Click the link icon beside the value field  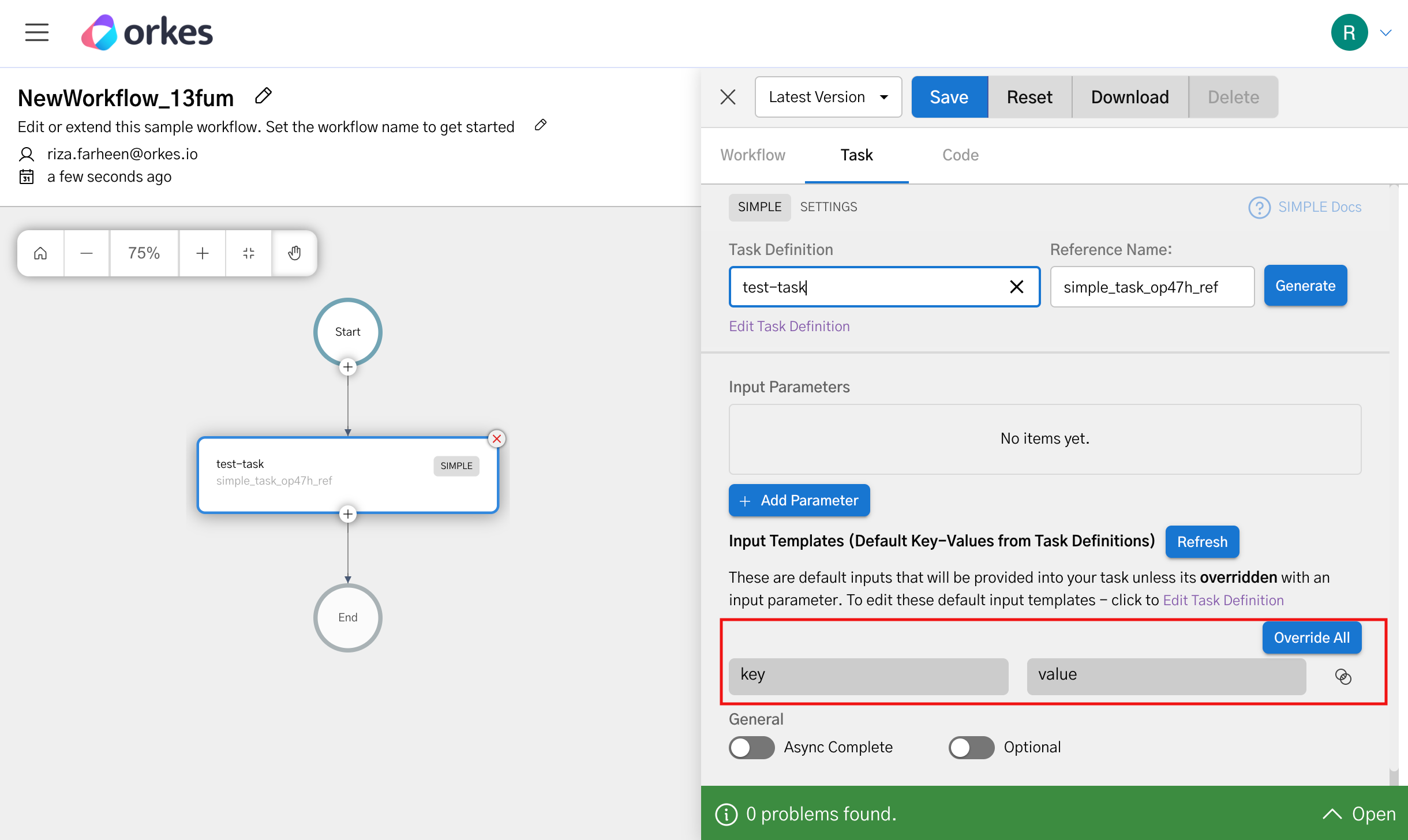click(x=1343, y=676)
